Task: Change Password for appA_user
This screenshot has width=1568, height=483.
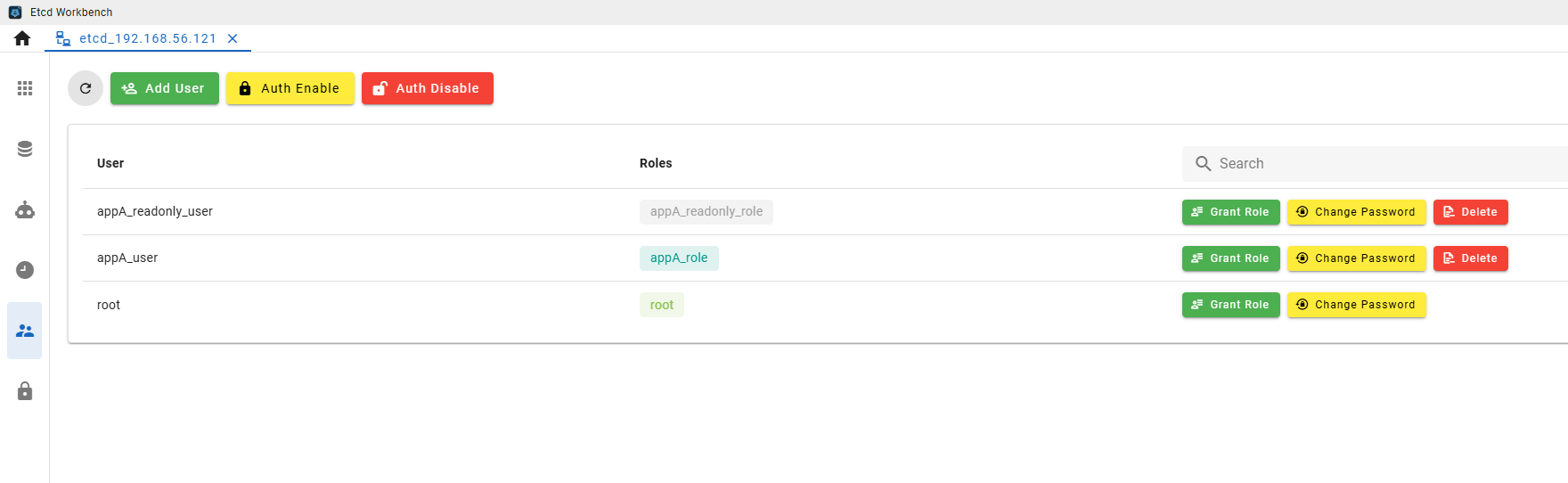Action: [1357, 258]
